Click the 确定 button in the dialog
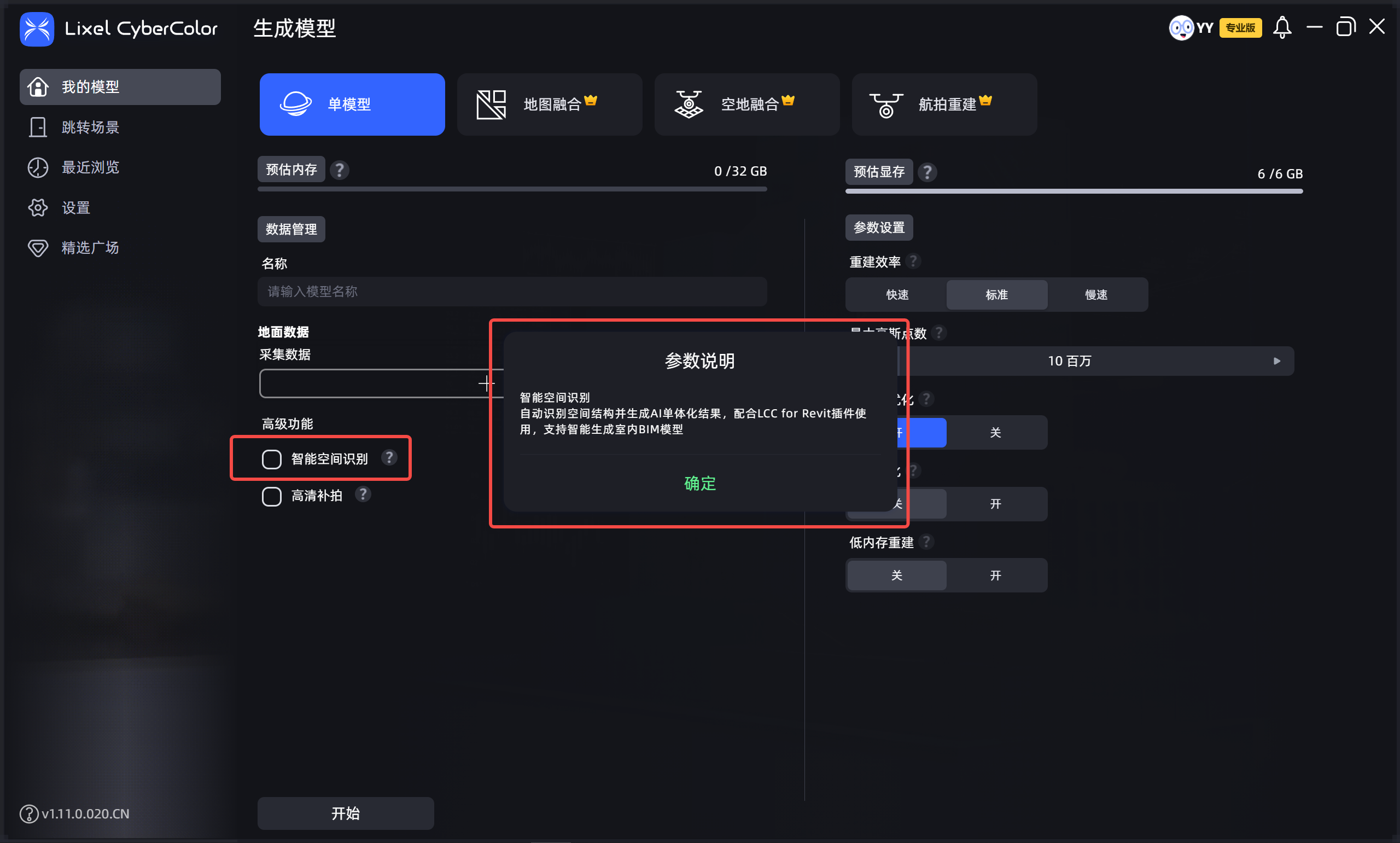The width and height of the screenshot is (1400, 843). click(x=699, y=483)
